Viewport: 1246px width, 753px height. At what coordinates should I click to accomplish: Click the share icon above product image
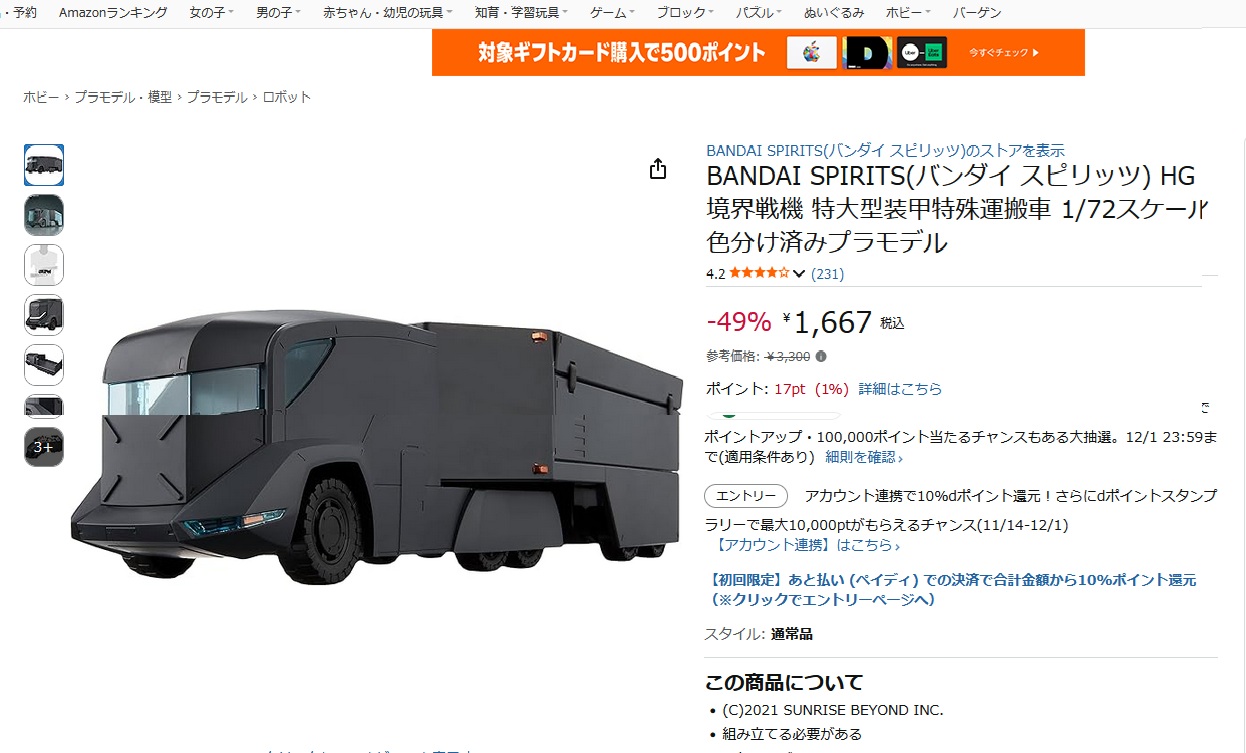click(x=657, y=169)
